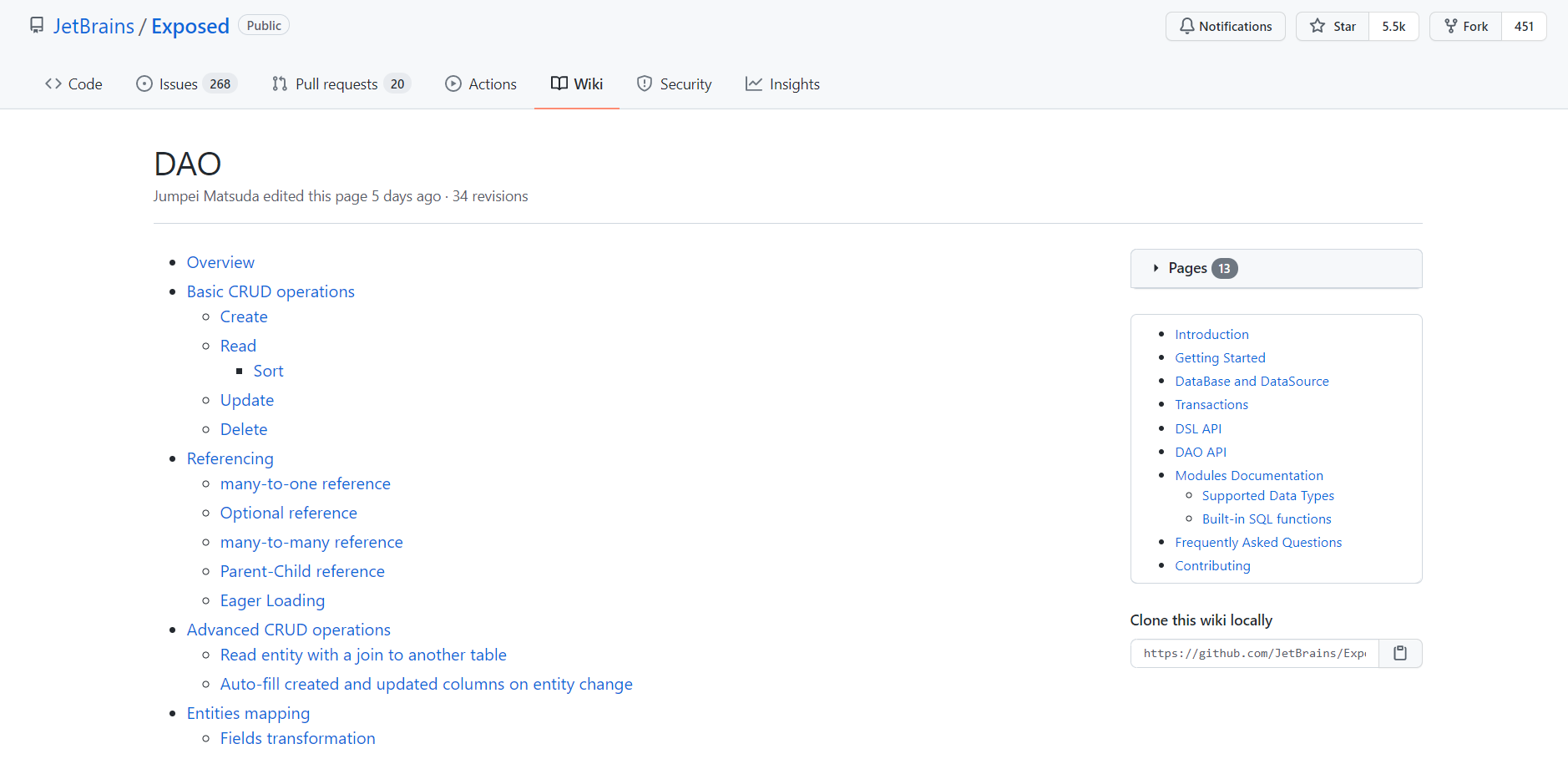Screen dimensions: 1568x764
Task: Jump to the Create section
Action: [x=244, y=316]
